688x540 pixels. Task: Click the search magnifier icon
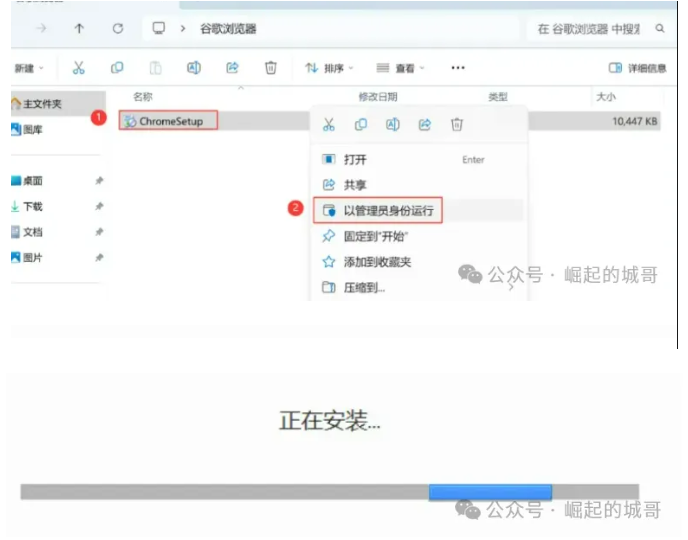tap(659, 29)
